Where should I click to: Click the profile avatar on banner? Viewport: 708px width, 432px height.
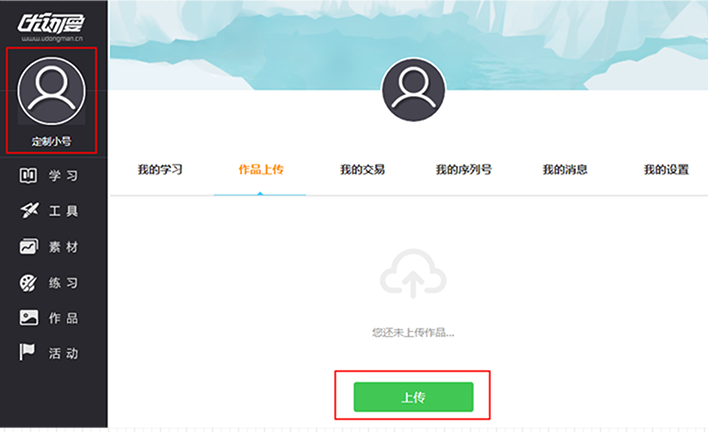pos(413,89)
